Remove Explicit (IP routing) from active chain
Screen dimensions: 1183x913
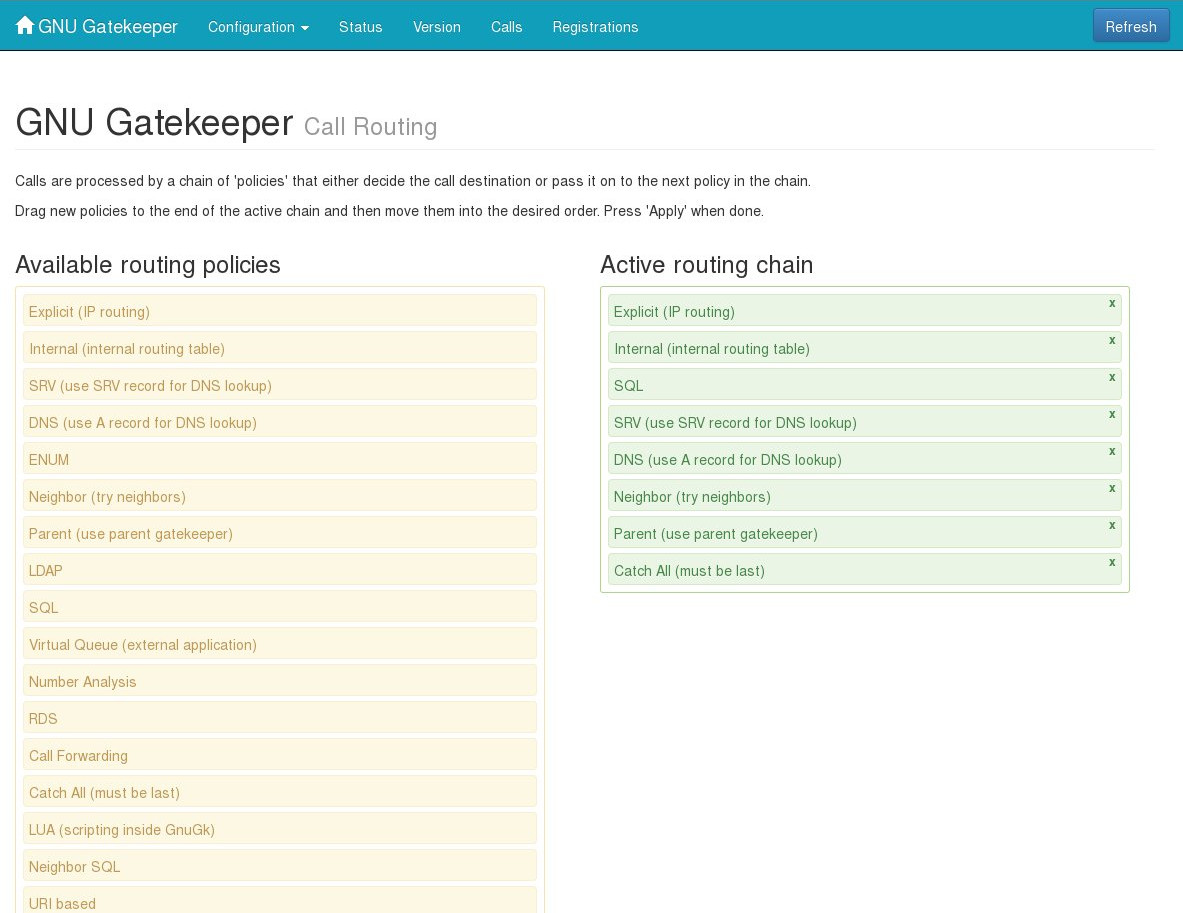pyautogui.click(x=1111, y=303)
